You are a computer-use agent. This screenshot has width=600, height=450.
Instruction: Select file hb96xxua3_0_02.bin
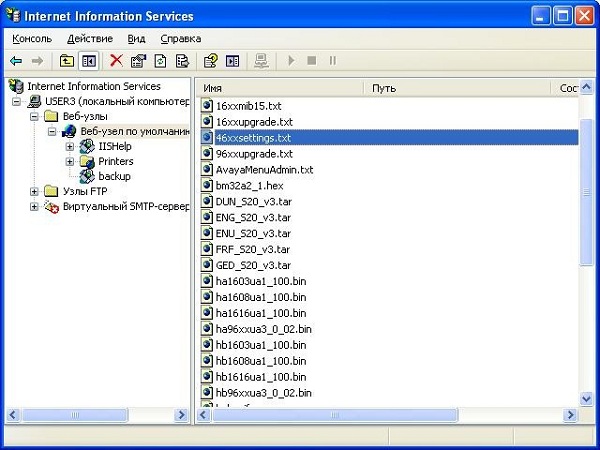tap(264, 393)
